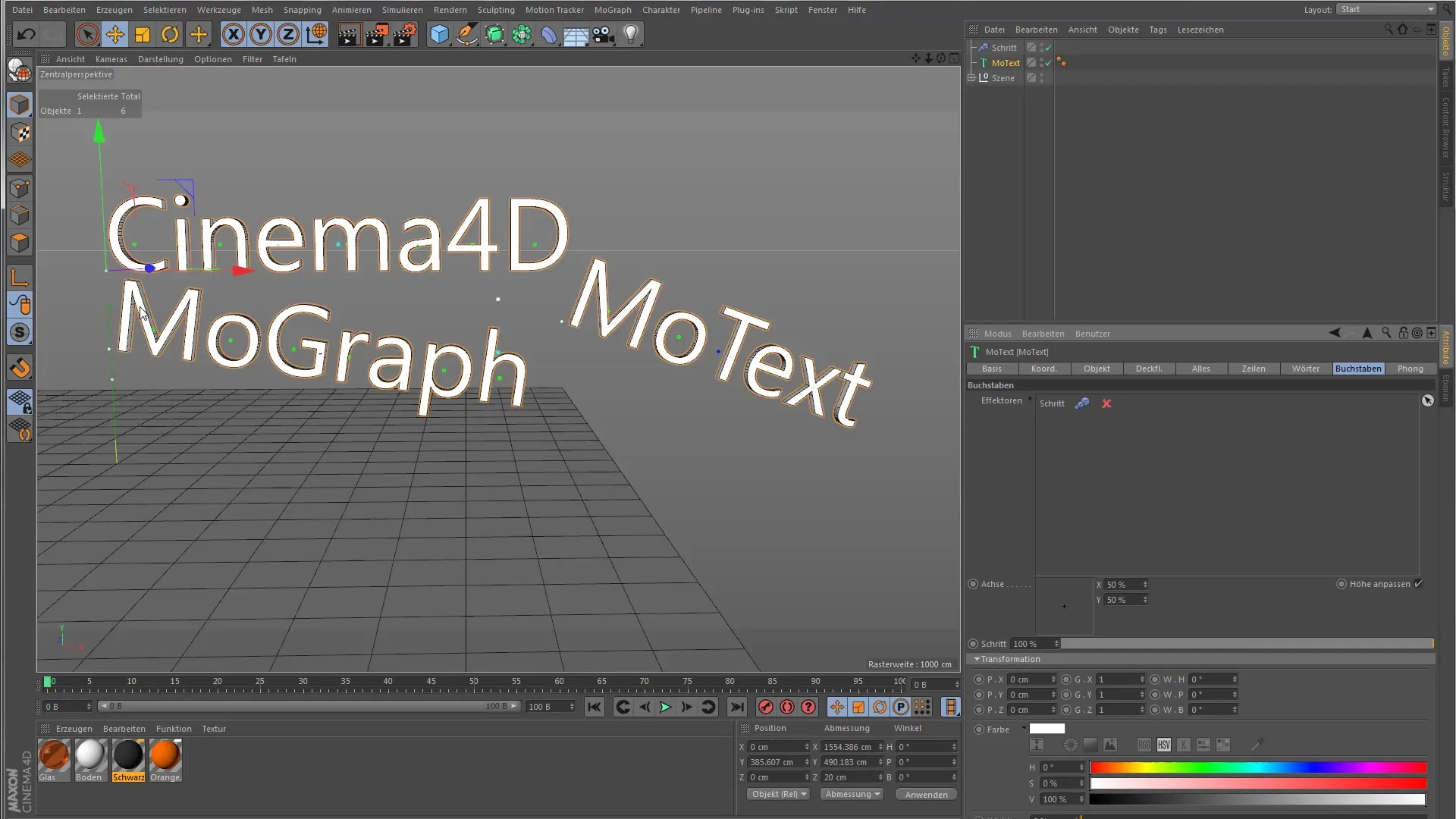This screenshot has height=819, width=1456.
Task: Open the Phong tab
Action: 1410,369
